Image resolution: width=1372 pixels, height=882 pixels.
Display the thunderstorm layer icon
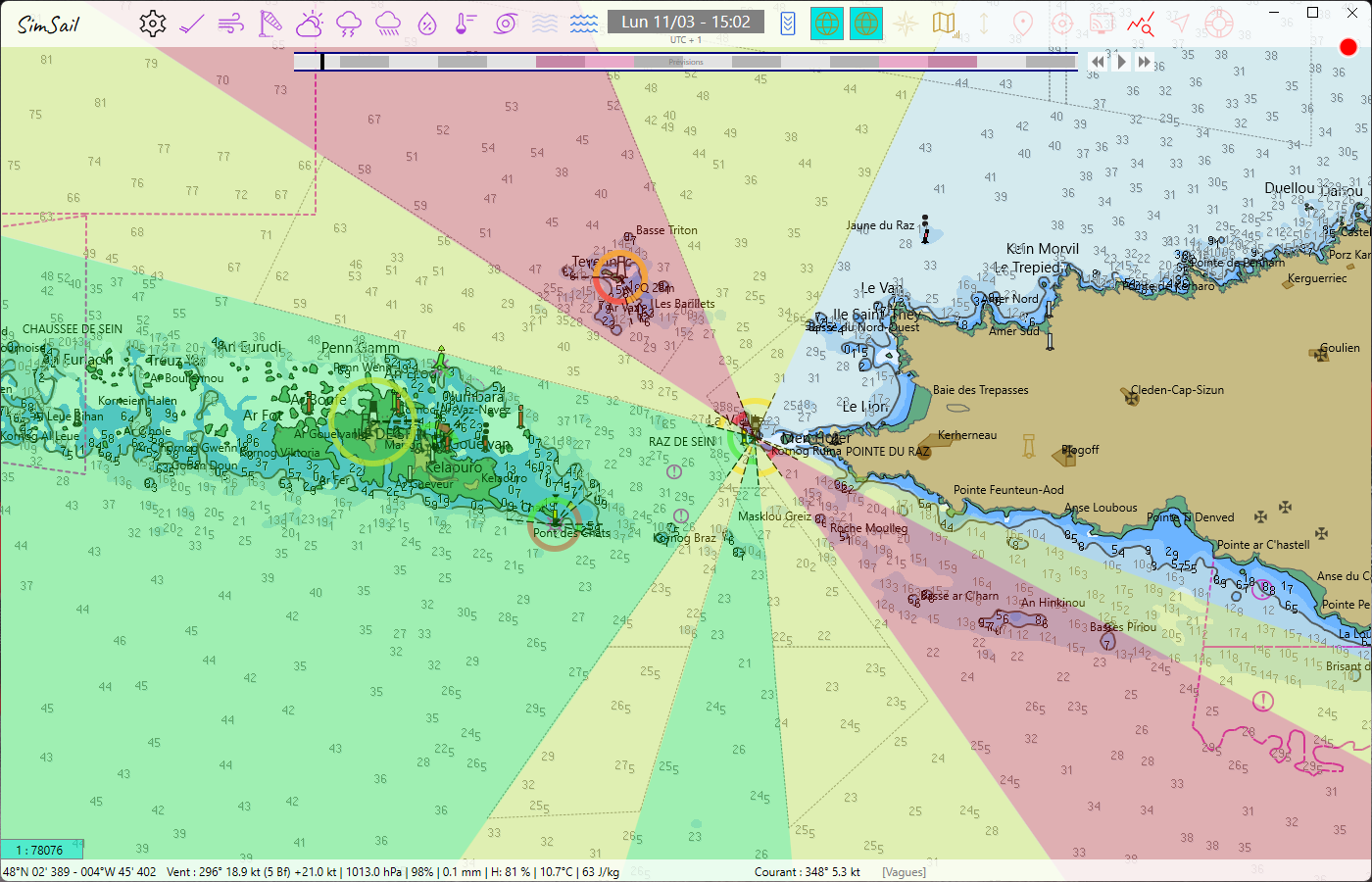[349, 24]
